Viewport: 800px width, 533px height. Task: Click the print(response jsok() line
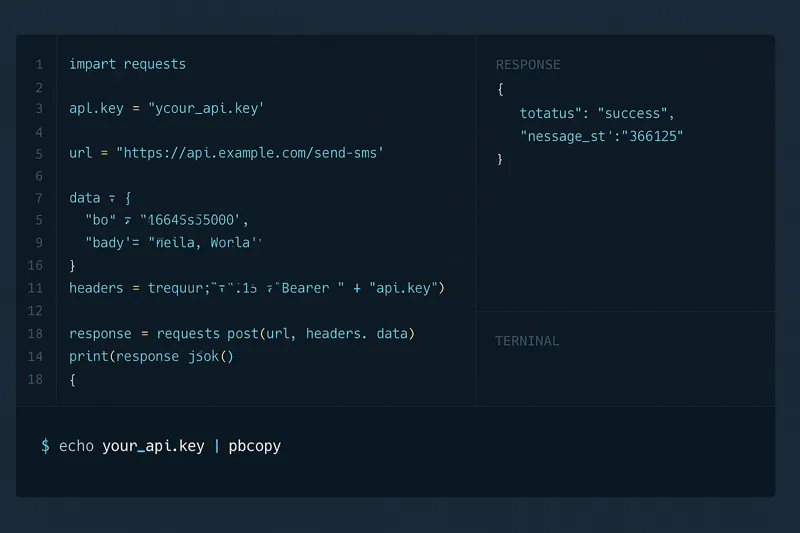click(151, 356)
